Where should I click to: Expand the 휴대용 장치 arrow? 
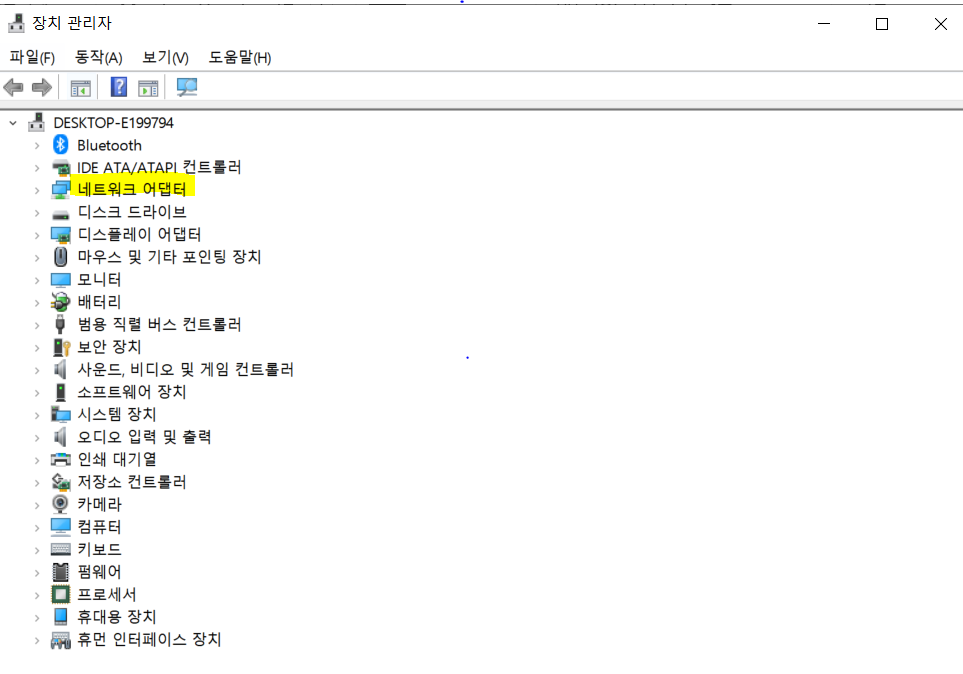tap(37, 617)
